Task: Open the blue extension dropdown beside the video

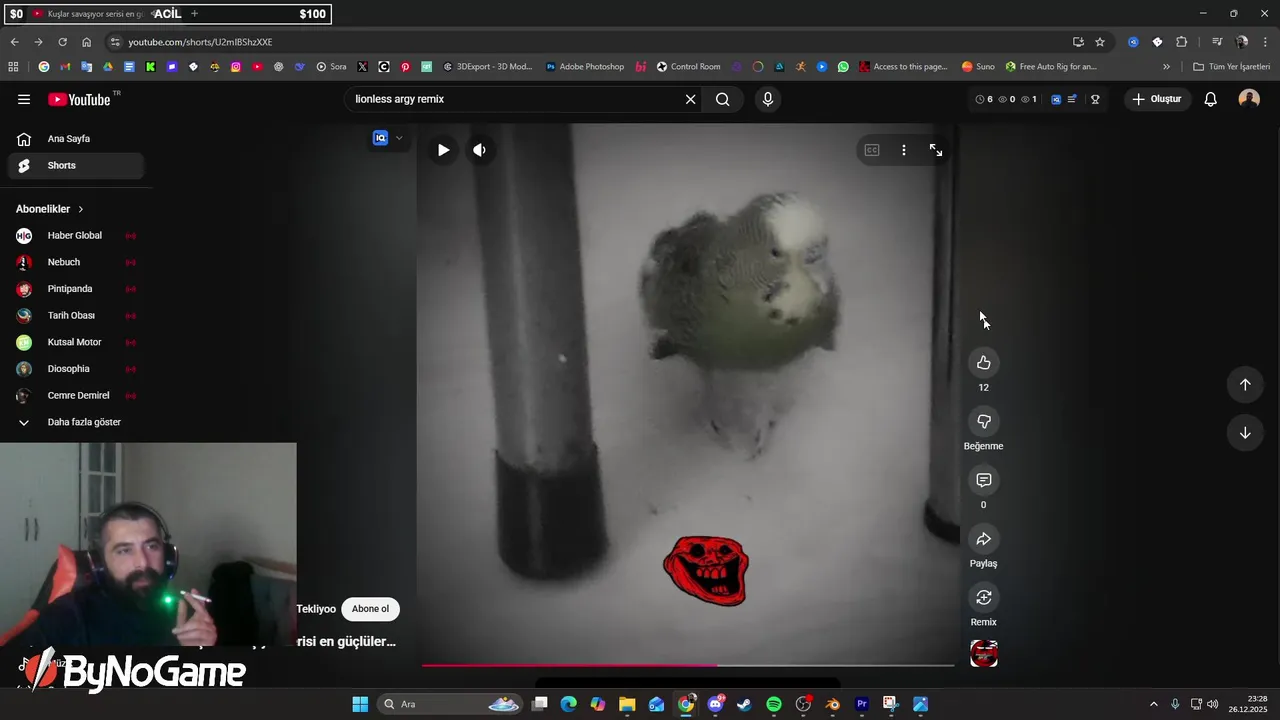Action: pyautogui.click(x=387, y=138)
